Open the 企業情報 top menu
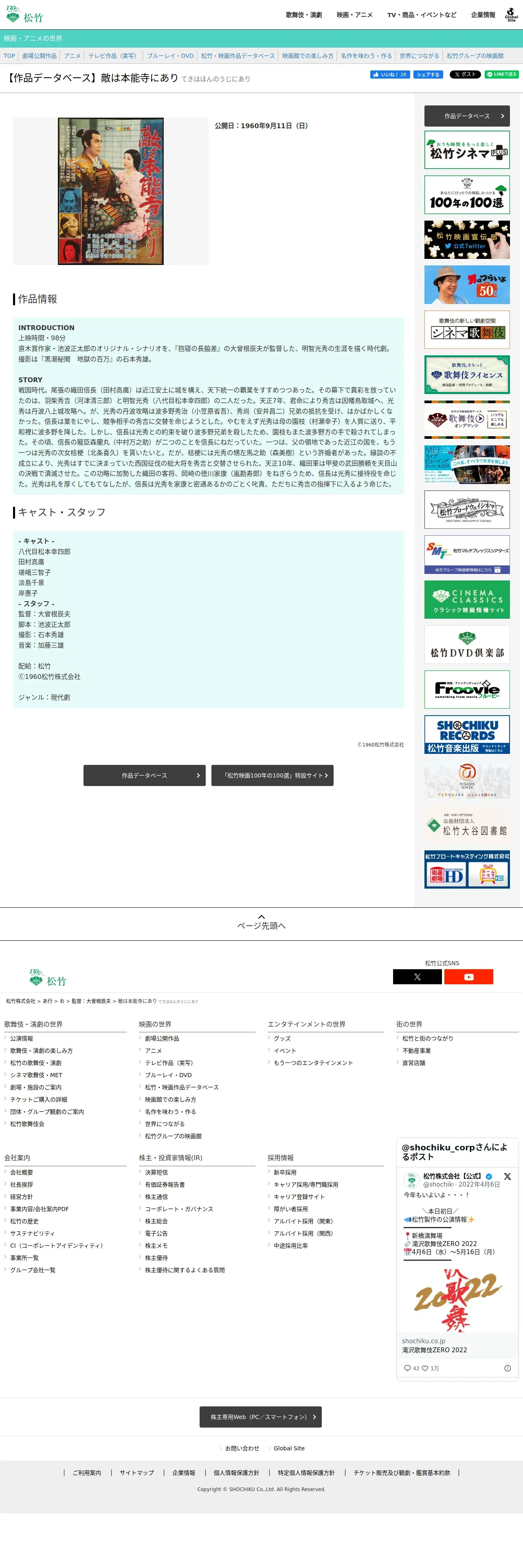This screenshot has width=523, height=1568. tap(483, 15)
